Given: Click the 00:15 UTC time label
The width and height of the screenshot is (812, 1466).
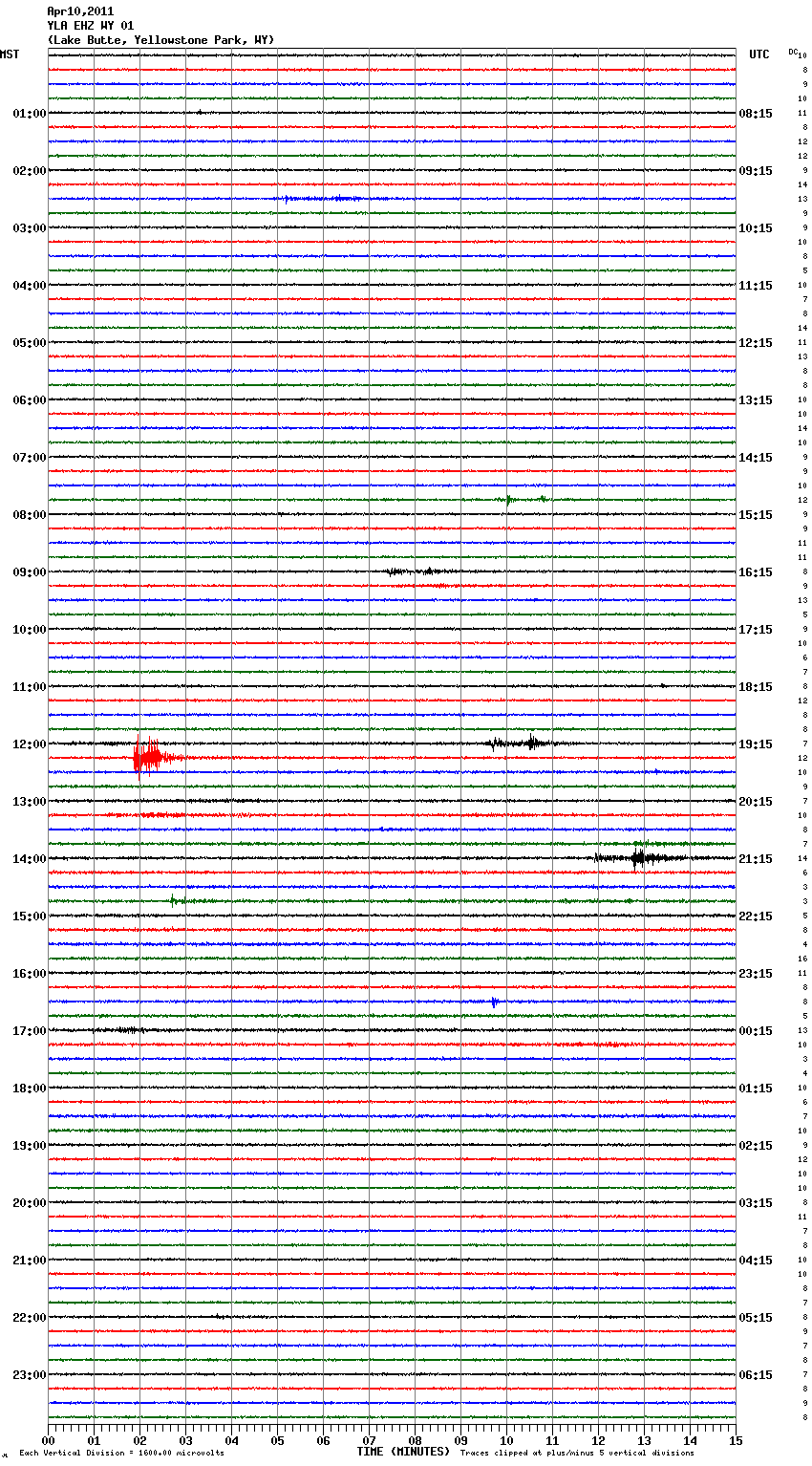Looking at the screenshot, I should [756, 1031].
